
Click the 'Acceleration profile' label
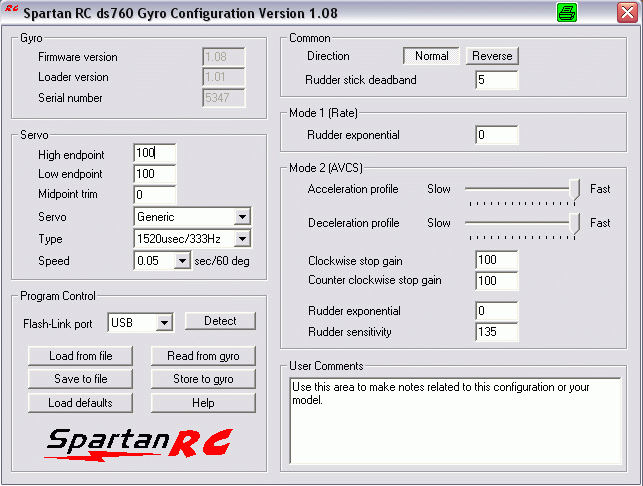pos(353,189)
